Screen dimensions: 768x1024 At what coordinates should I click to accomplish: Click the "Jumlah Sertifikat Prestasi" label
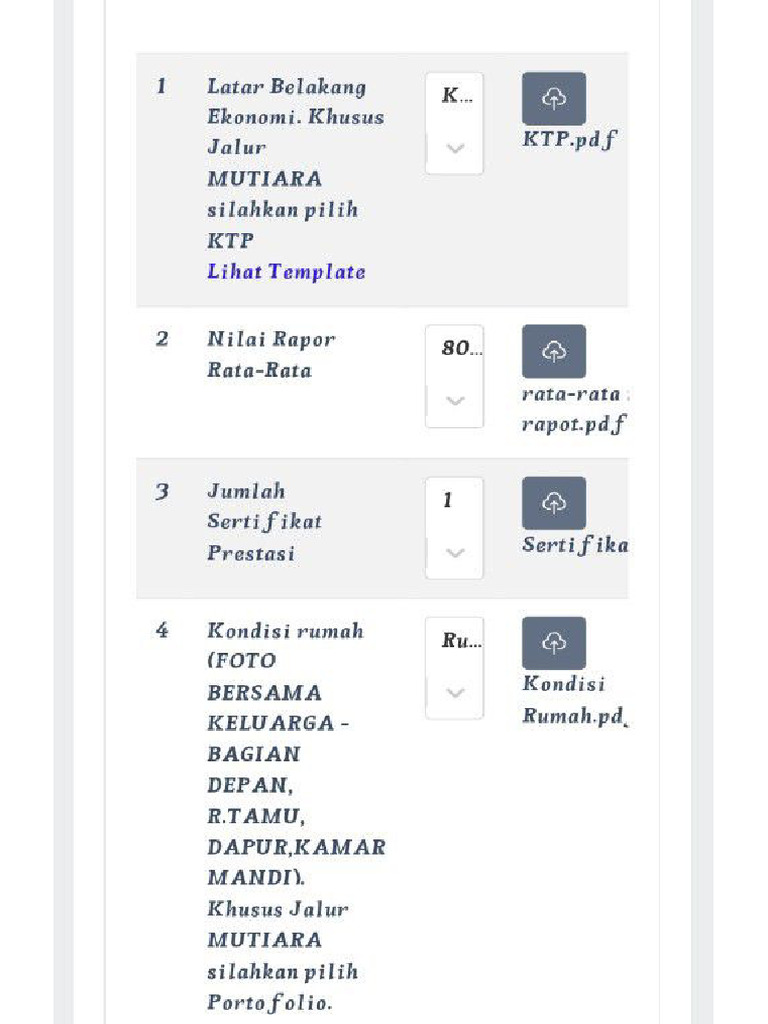click(x=264, y=522)
